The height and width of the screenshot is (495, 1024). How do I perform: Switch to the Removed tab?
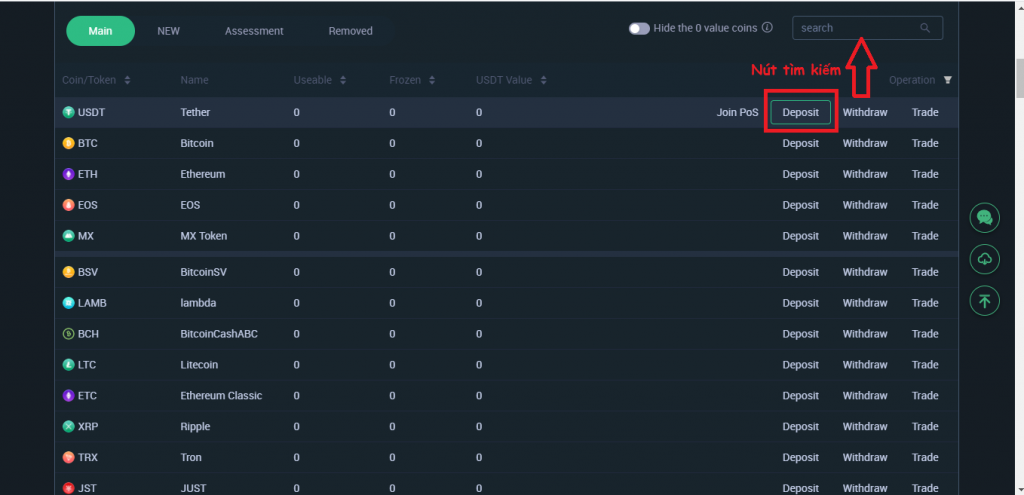point(351,31)
